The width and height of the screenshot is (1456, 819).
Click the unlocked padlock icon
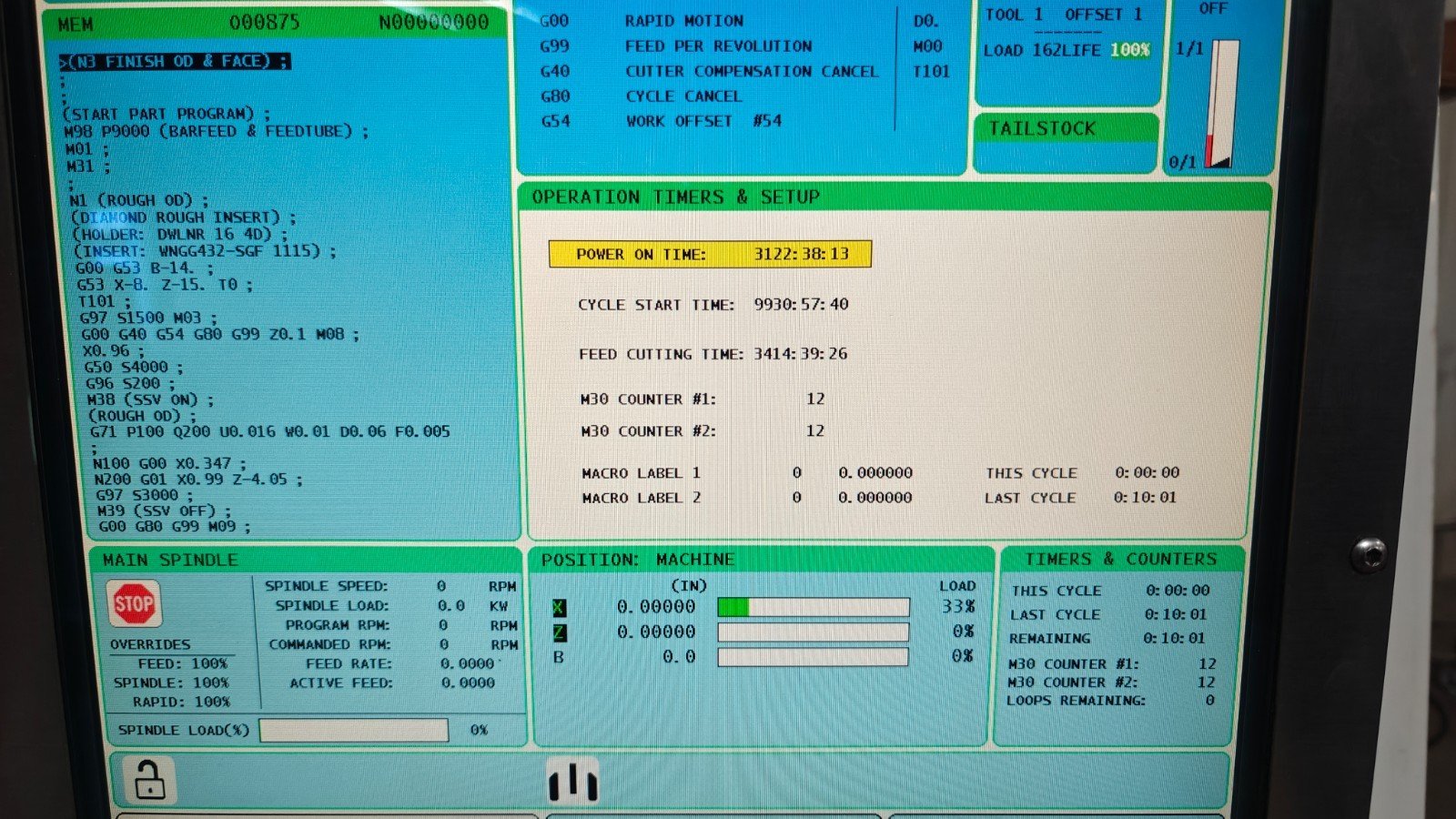[x=149, y=780]
